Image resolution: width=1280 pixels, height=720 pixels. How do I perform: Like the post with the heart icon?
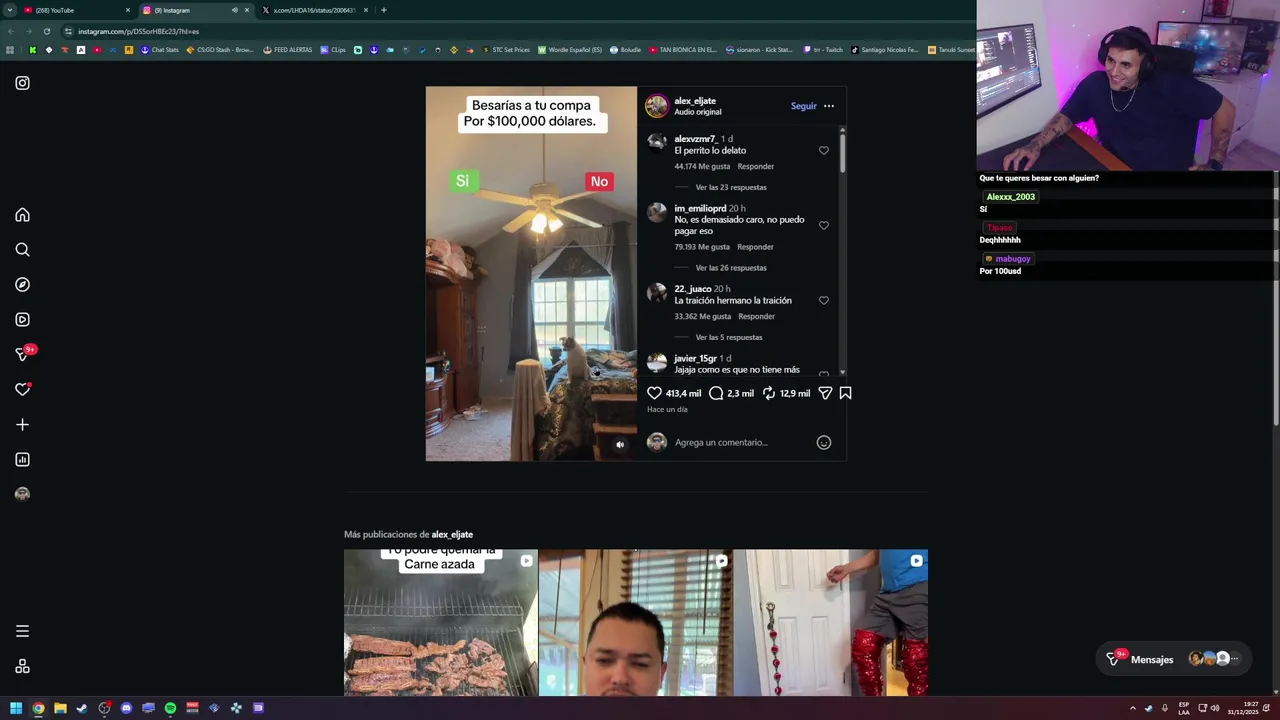pos(654,393)
